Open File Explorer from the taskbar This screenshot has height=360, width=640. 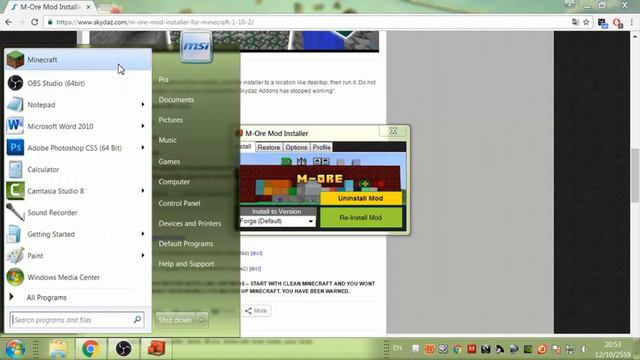58,349
